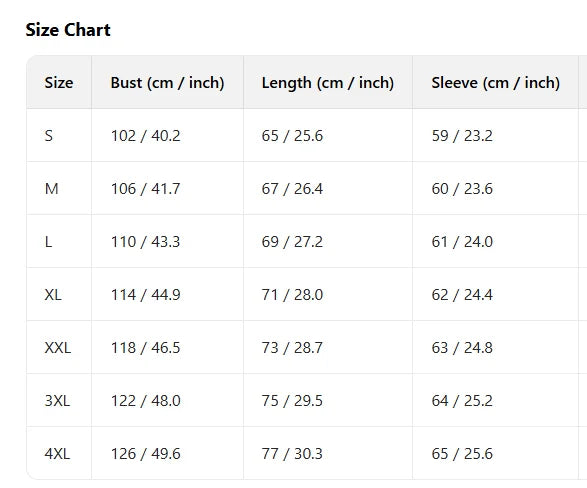Select the S size row label
Viewport: 587px width, 488px height.
(49, 136)
